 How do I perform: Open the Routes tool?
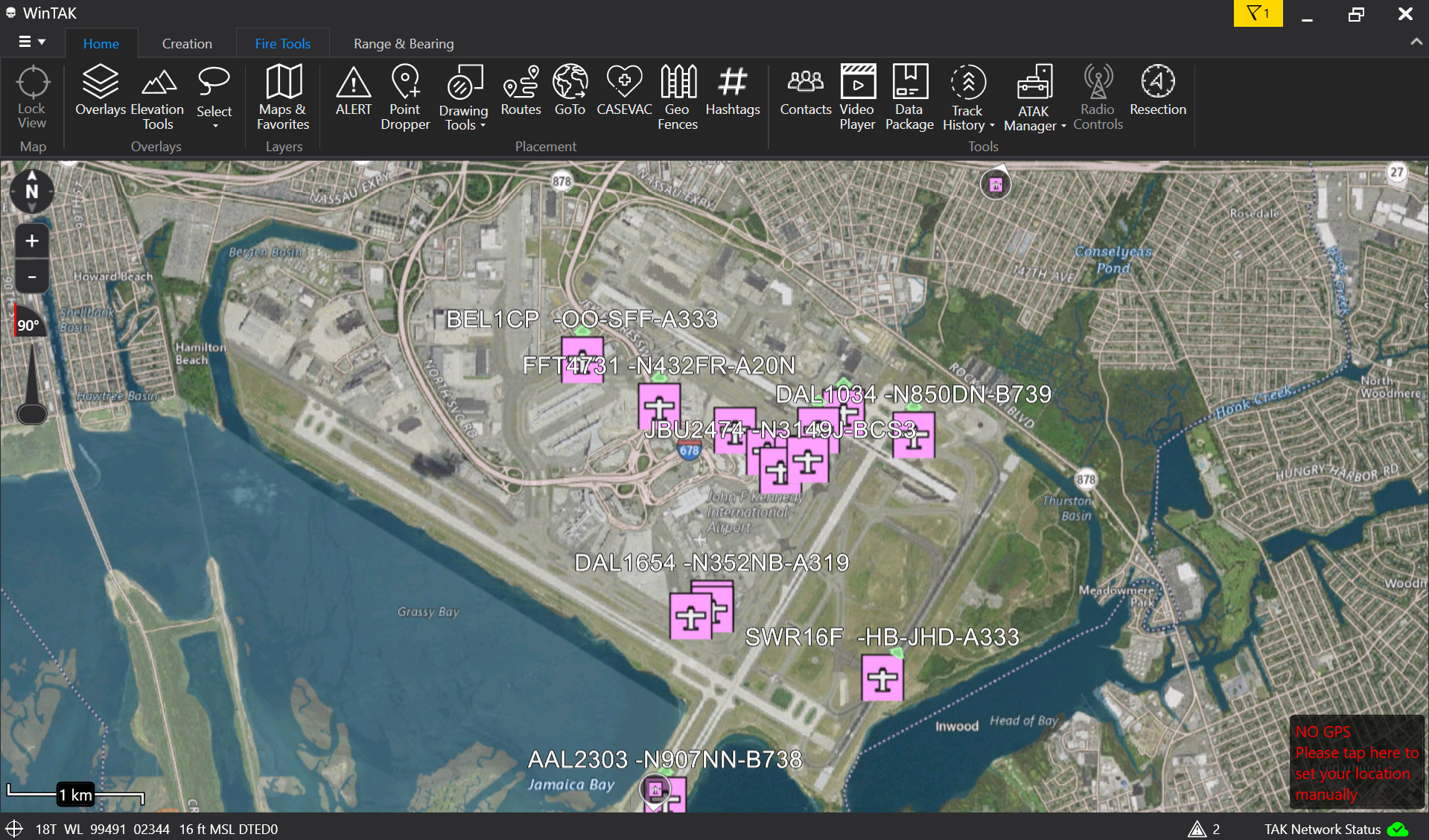521,91
